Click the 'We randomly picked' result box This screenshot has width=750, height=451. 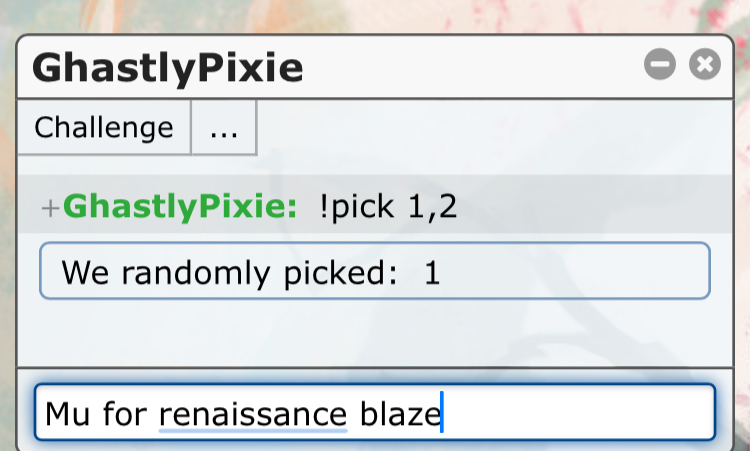[560, 270]
